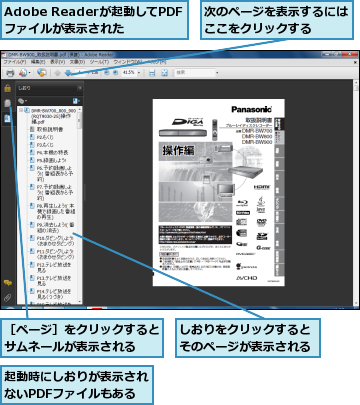Open the security lock icon in sidebar
The width and height of the screenshot is (360, 405).
[7, 88]
